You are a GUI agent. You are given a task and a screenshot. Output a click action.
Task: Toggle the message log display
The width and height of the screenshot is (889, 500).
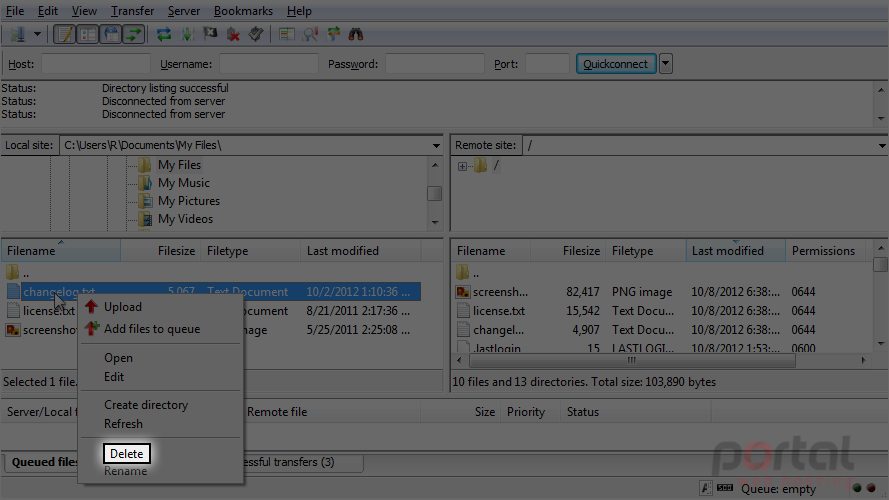pos(64,35)
